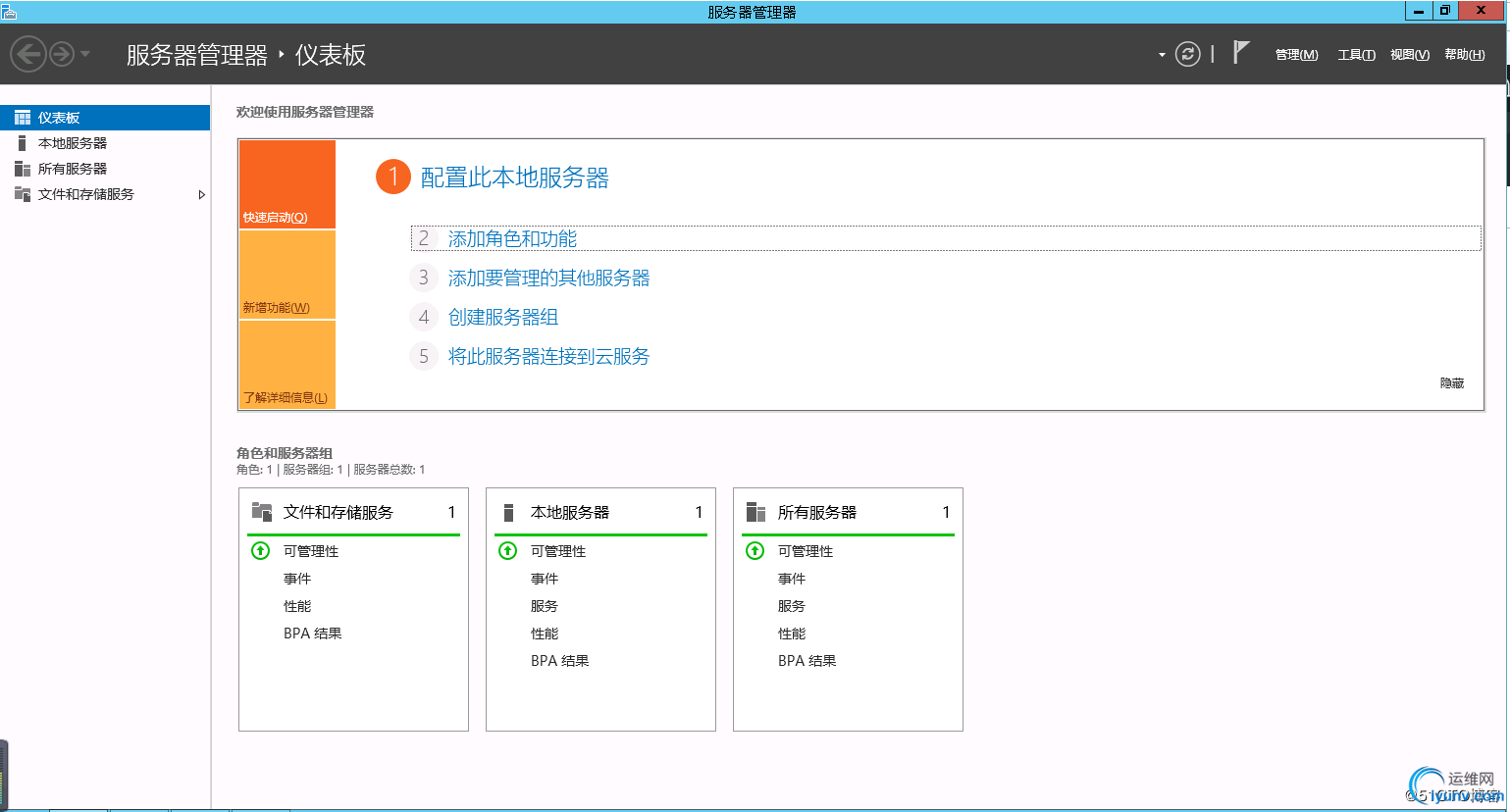1510x812 pixels.
Task: Open the 工具(T) menu
Action: [x=1356, y=55]
